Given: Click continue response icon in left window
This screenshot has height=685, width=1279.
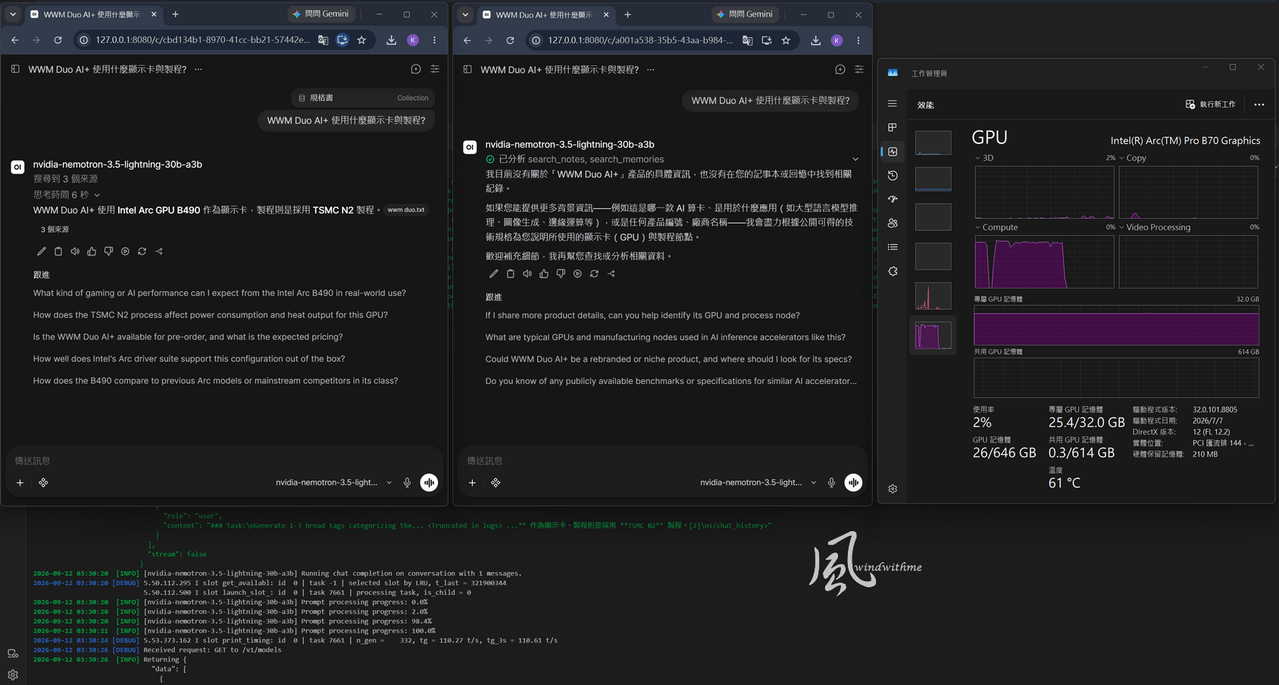Looking at the screenshot, I should (125, 251).
